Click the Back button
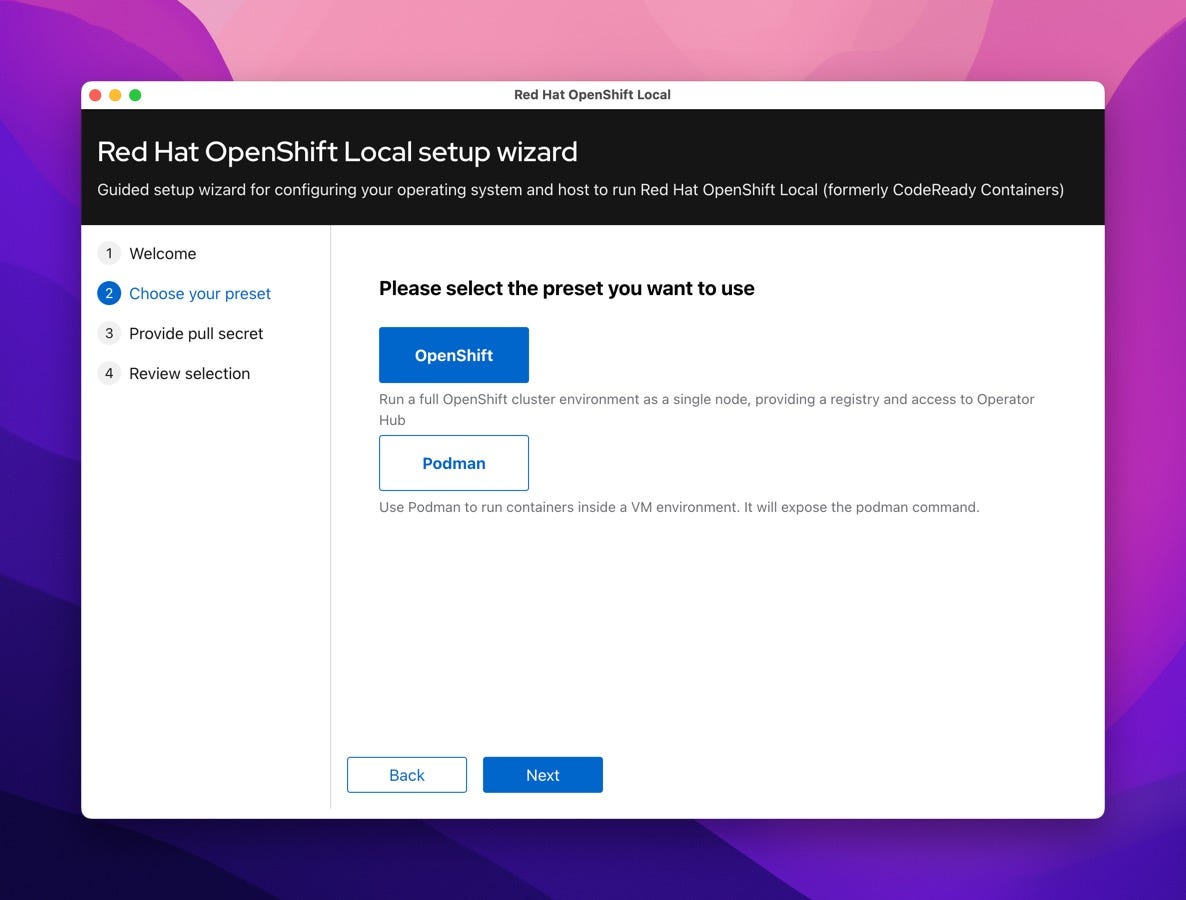The height and width of the screenshot is (900, 1186). pyautogui.click(x=407, y=774)
